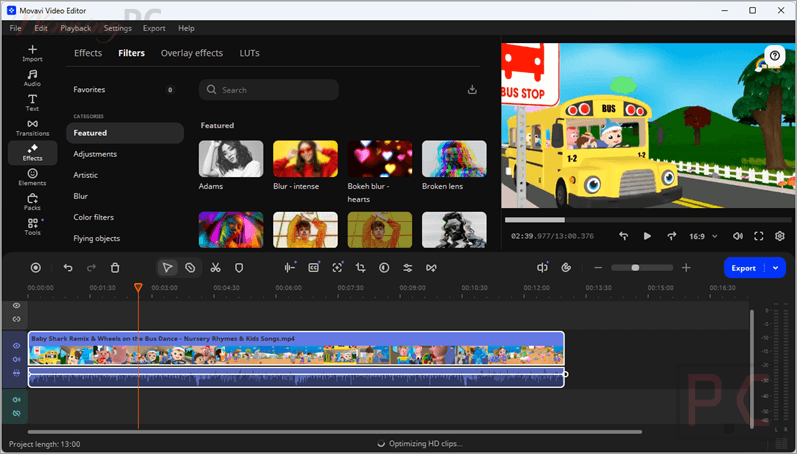This screenshot has width=797, height=454.
Task: Download more filters with the download icon
Action: click(x=472, y=89)
